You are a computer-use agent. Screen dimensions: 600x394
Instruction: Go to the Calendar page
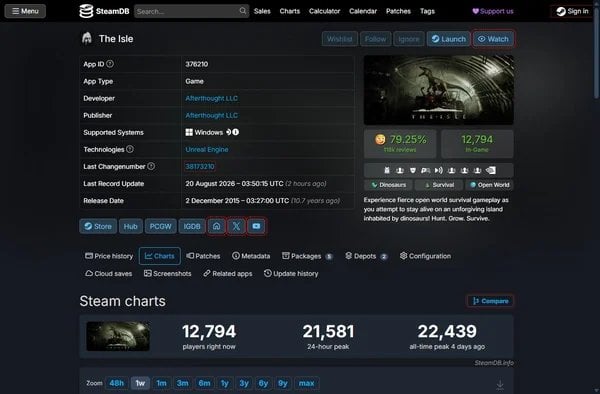pos(363,11)
